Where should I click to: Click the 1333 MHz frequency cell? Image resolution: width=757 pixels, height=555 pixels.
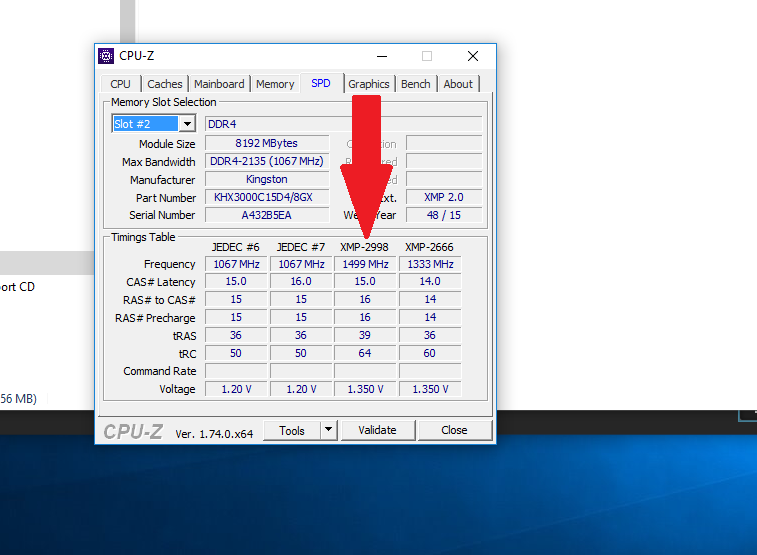pyautogui.click(x=431, y=264)
